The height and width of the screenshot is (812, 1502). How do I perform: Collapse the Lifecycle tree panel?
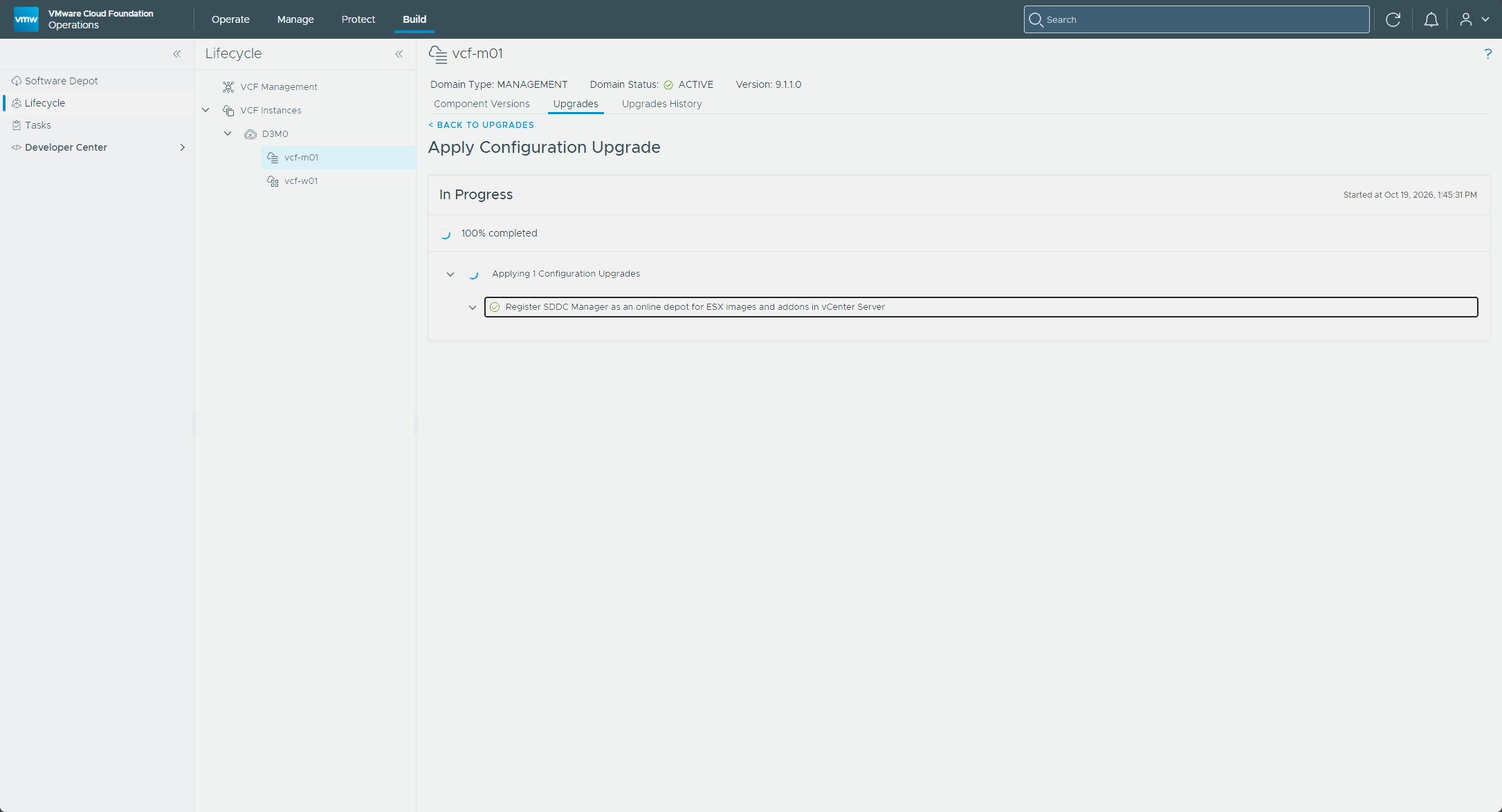pyautogui.click(x=399, y=54)
